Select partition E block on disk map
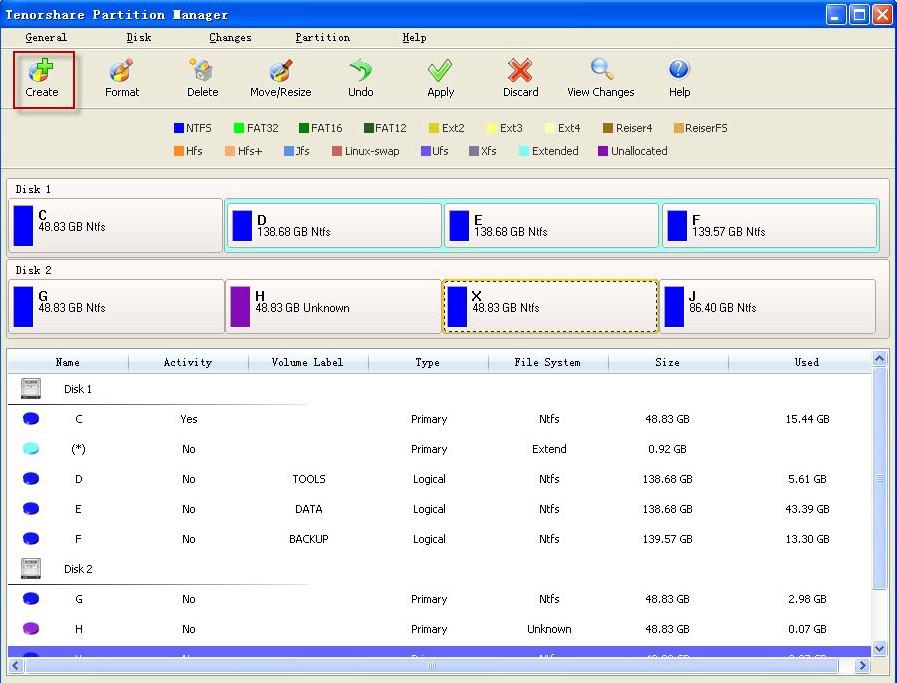Viewport: 897px width, 683px height. pyautogui.click(x=551, y=226)
